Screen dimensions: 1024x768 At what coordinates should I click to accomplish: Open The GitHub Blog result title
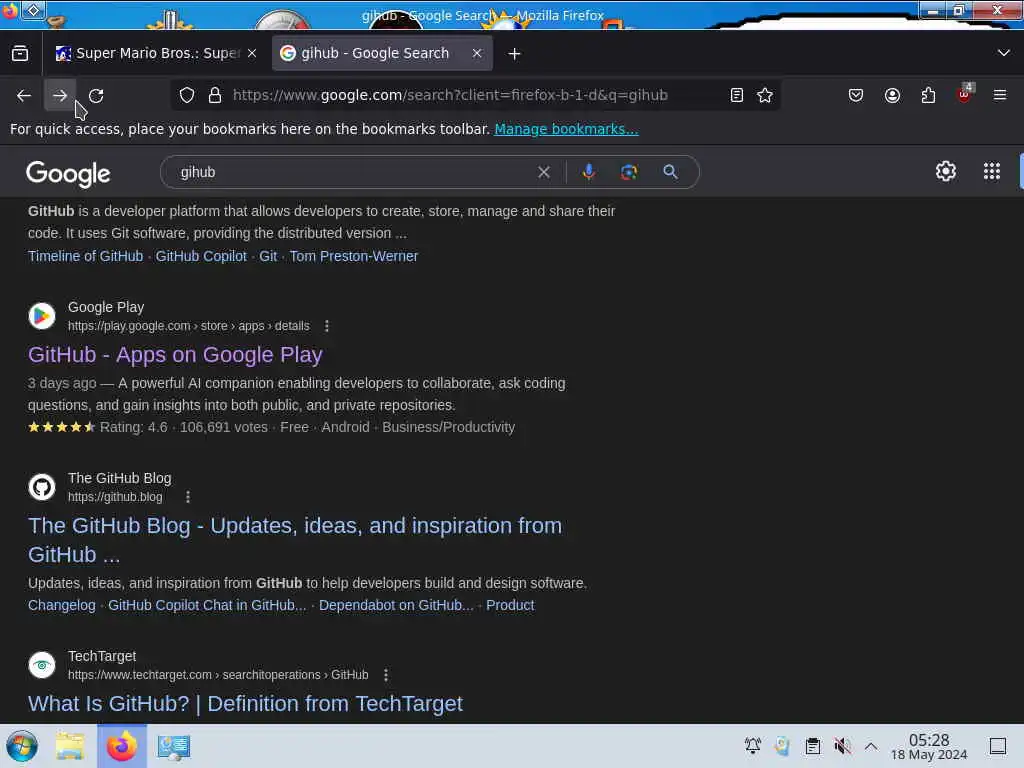295,540
